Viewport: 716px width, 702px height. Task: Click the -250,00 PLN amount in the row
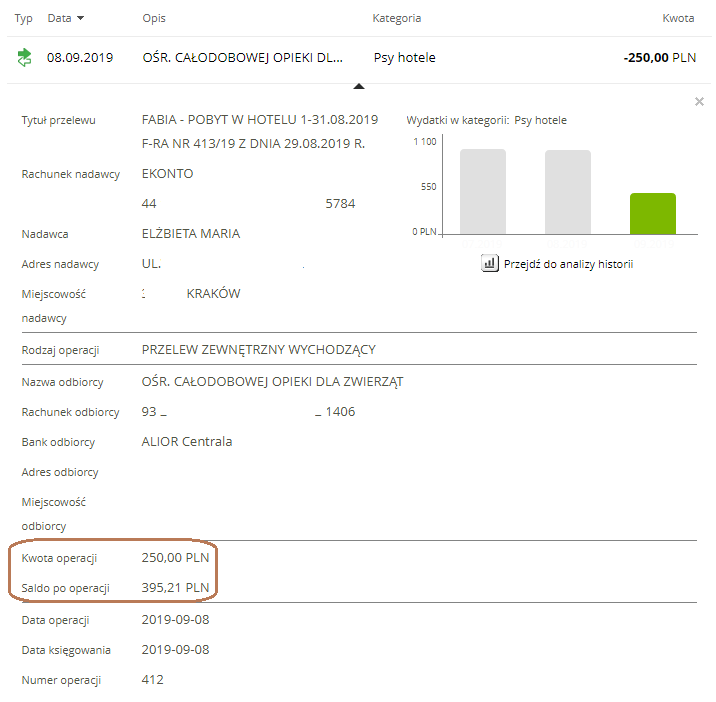click(659, 58)
